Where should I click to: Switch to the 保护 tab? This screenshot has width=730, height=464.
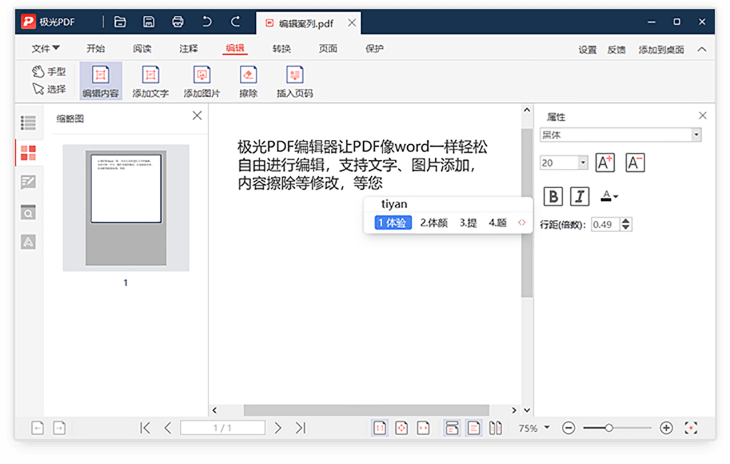(x=374, y=48)
